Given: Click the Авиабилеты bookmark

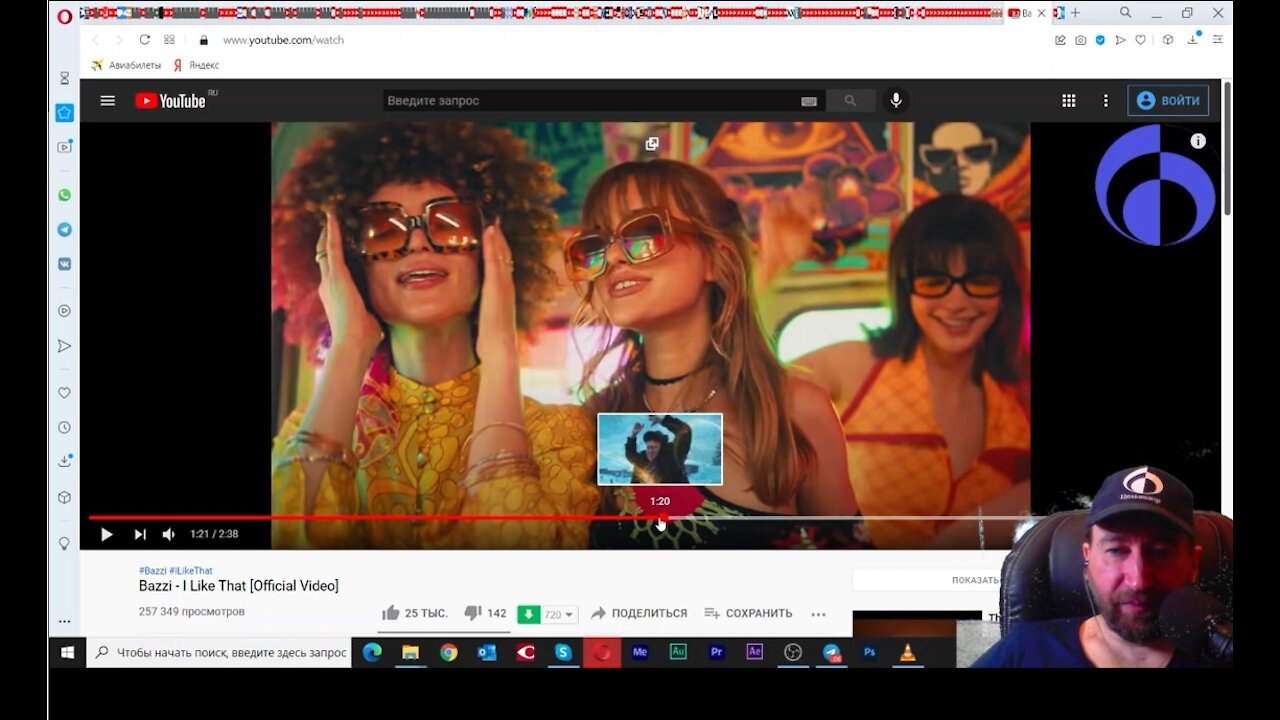Looking at the screenshot, I should click(x=126, y=65).
